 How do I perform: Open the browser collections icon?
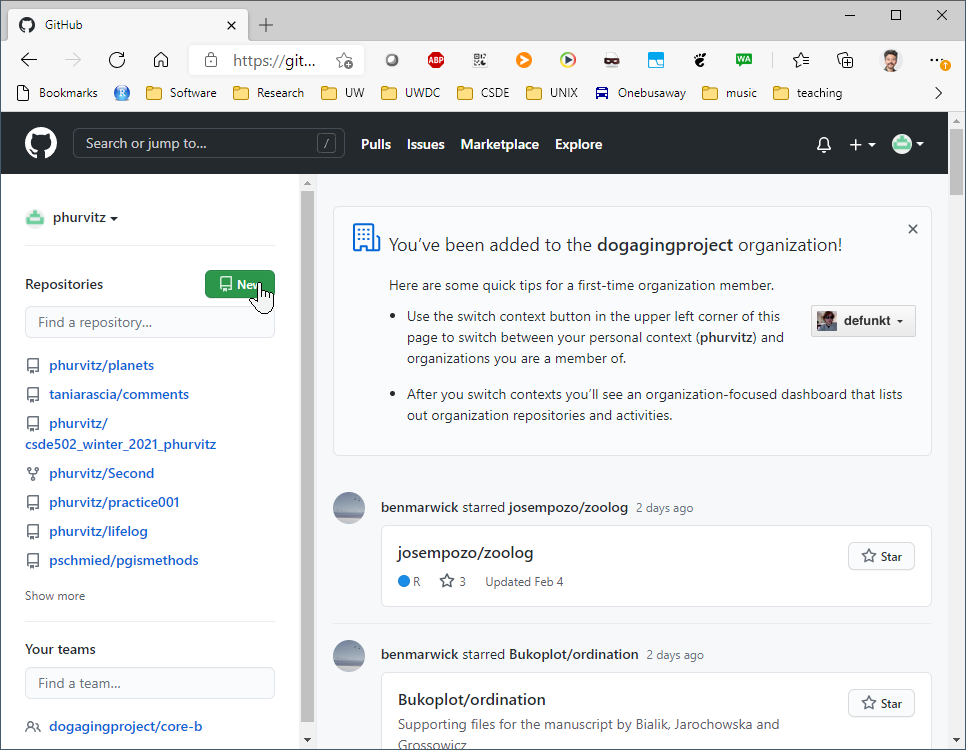(x=845, y=60)
